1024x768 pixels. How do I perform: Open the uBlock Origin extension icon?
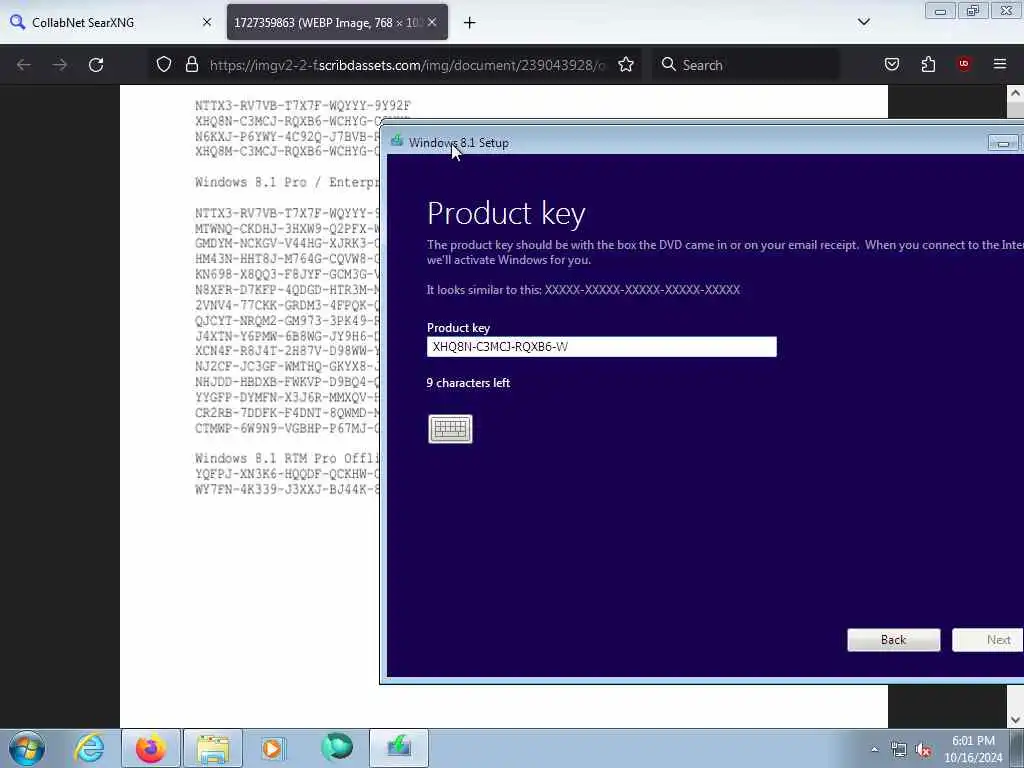(x=964, y=64)
